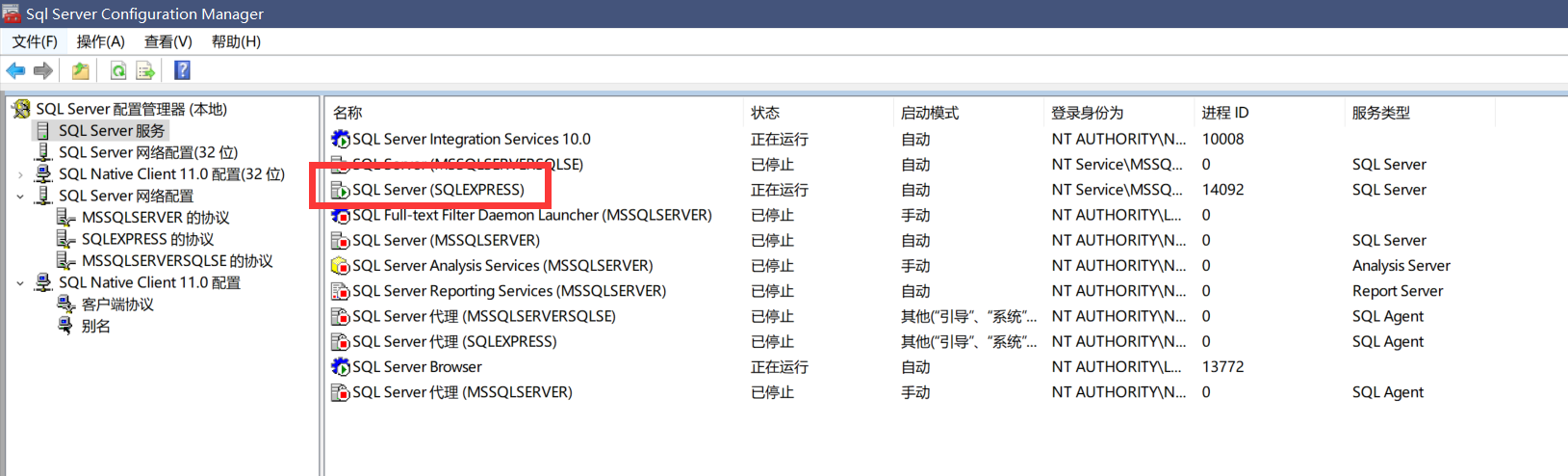Click the SQL Server (MSSQLSERVER) service icon
The image size is (1568, 476).
click(341, 241)
